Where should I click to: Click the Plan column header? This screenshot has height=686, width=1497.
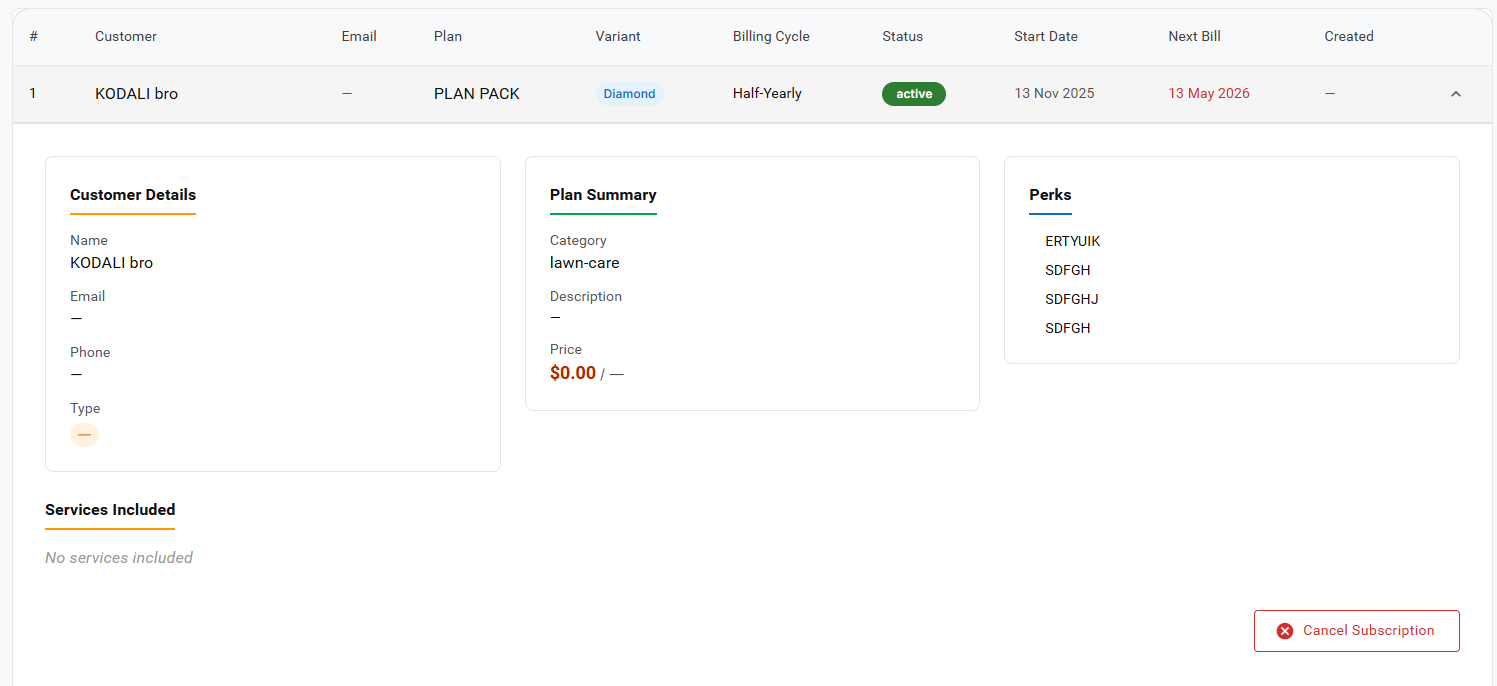pyautogui.click(x=448, y=36)
